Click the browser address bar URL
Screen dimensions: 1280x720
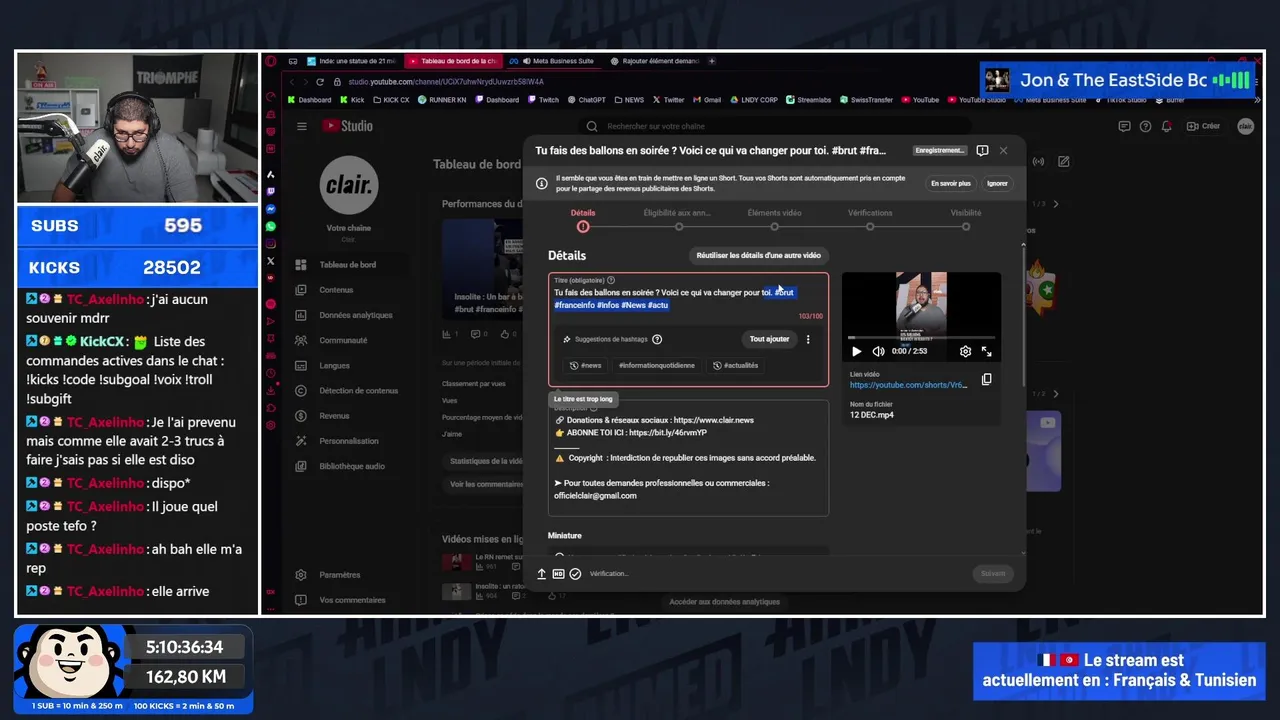click(444, 82)
